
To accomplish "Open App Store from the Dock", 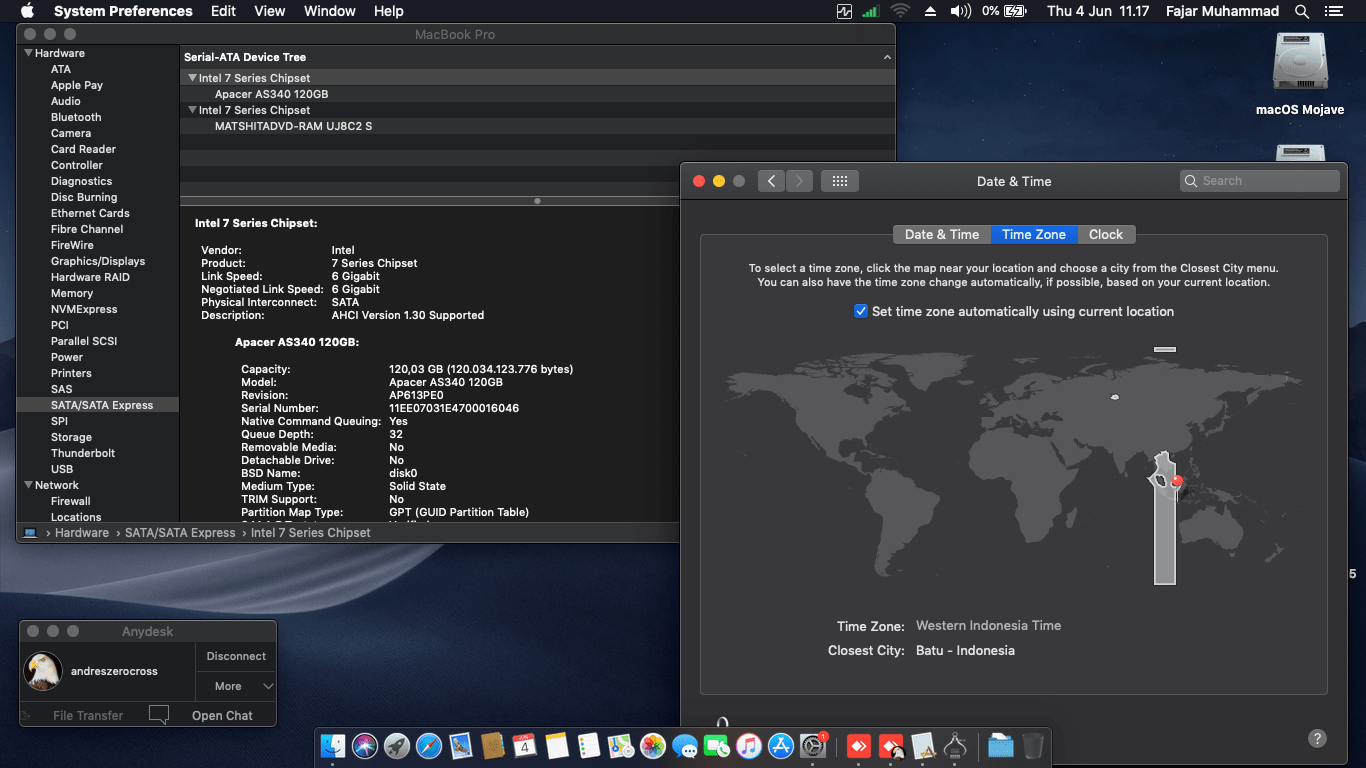I will click(781, 746).
